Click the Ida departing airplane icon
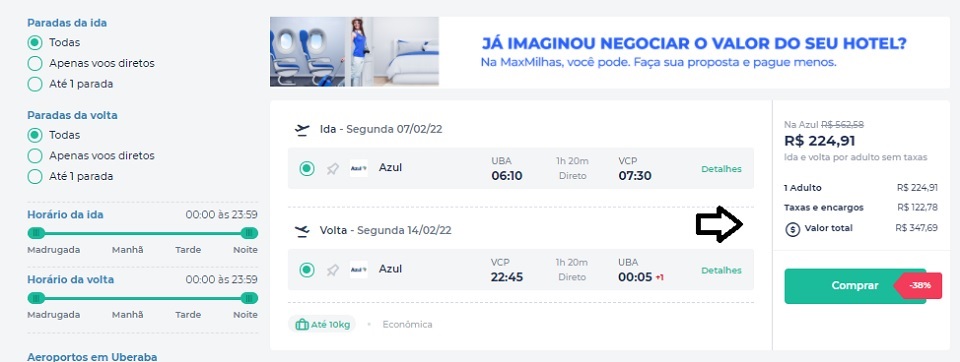The width and height of the screenshot is (960, 362). click(x=302, y=129)
